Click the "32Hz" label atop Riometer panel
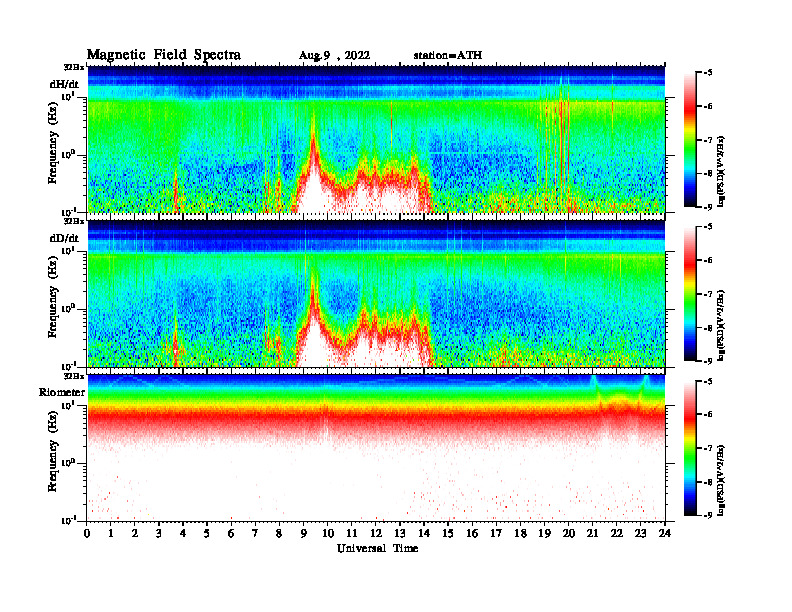This screenshot has width=792, height=612. point(74,376)
